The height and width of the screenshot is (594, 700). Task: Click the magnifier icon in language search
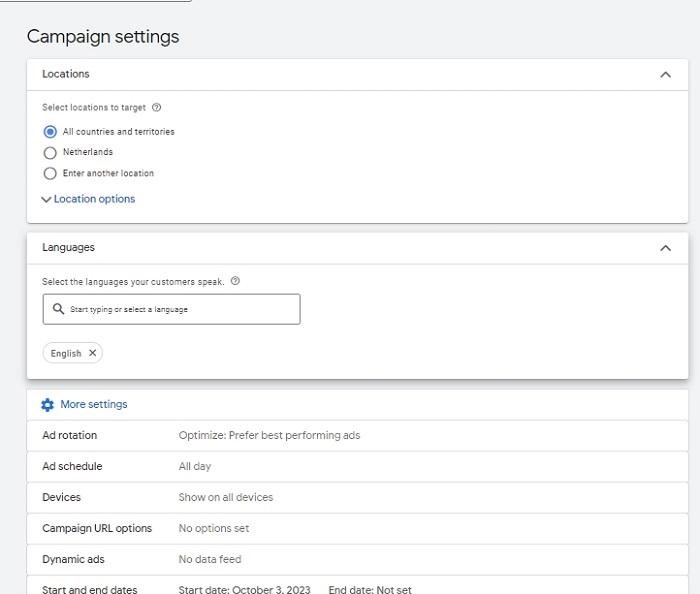click(58, 309)
